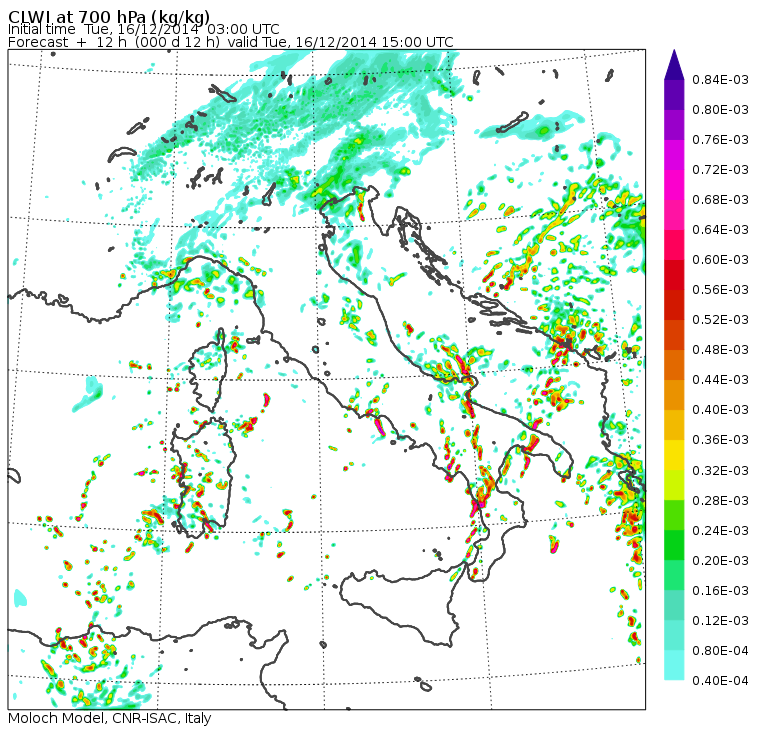The width and height of the screenshot is (760, 731).
Task: Click the 0.40E-03 legend label
Action: coord(720,410)
